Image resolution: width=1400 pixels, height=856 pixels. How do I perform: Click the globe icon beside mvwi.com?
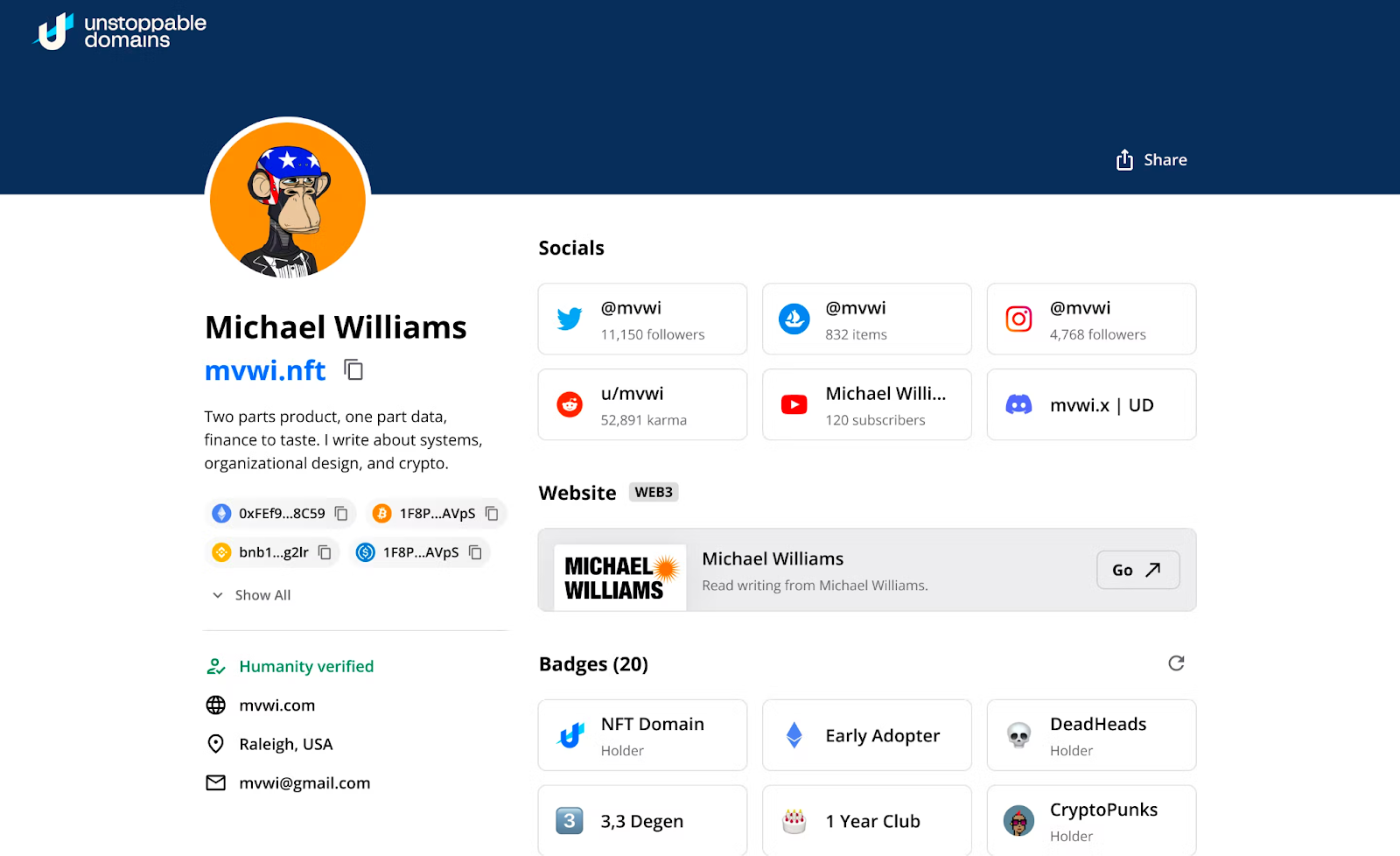click(215, 705)
